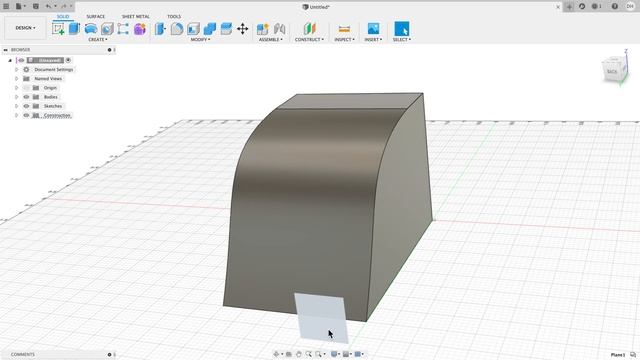Select the Construct Offset Plane icon

(x=309, y=29)
